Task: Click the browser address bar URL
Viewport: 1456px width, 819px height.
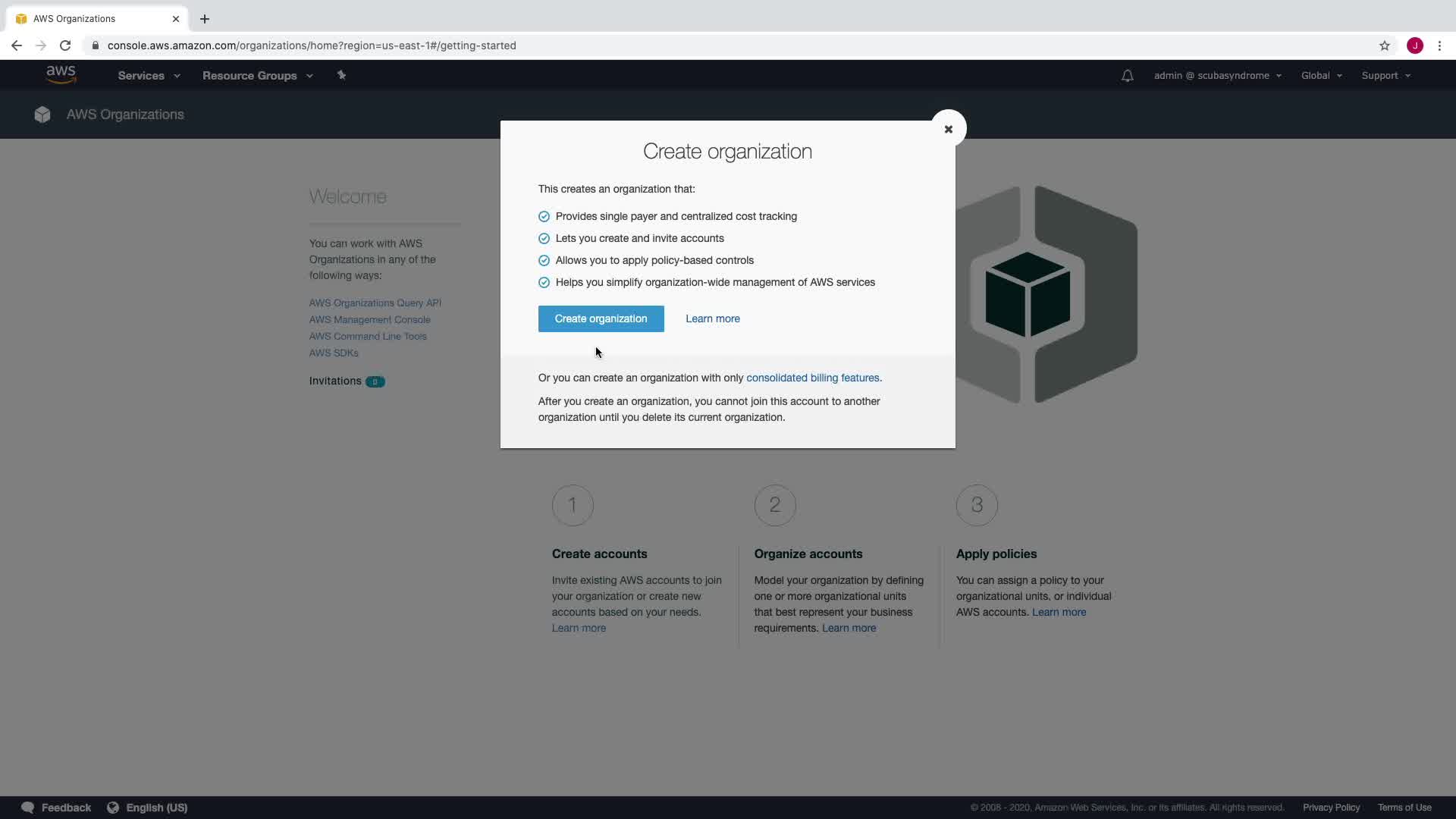Action: click(x=311, y=45)
